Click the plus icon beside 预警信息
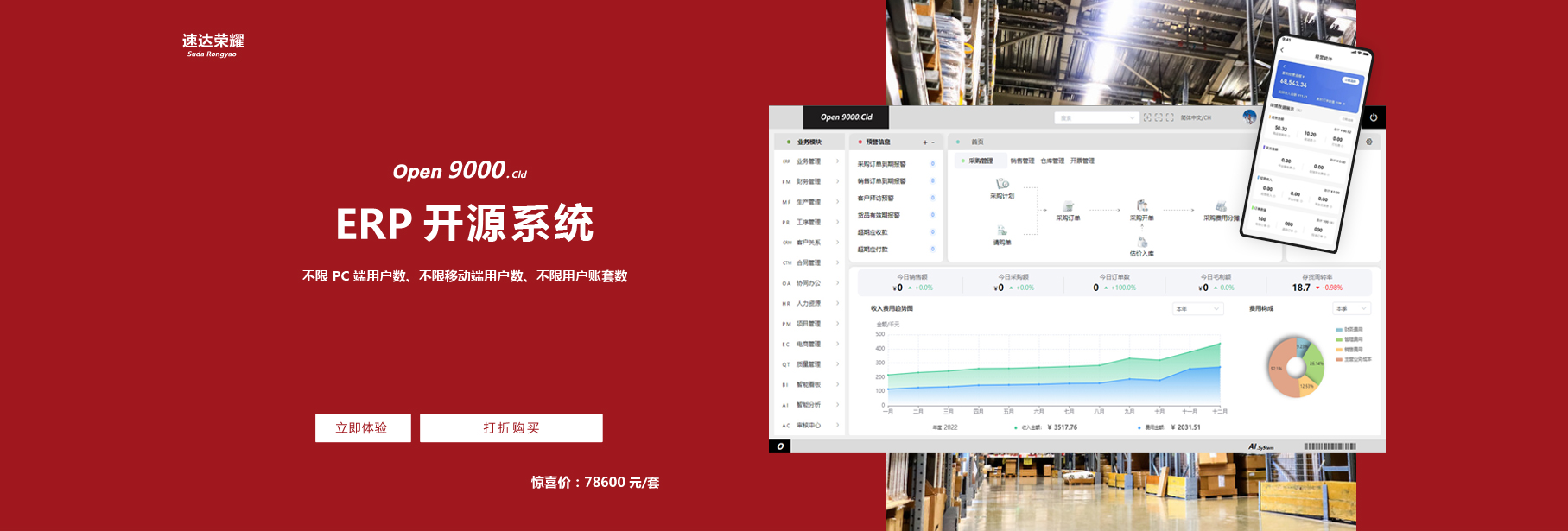This screenshot has width=1568, height=531. 925,142
